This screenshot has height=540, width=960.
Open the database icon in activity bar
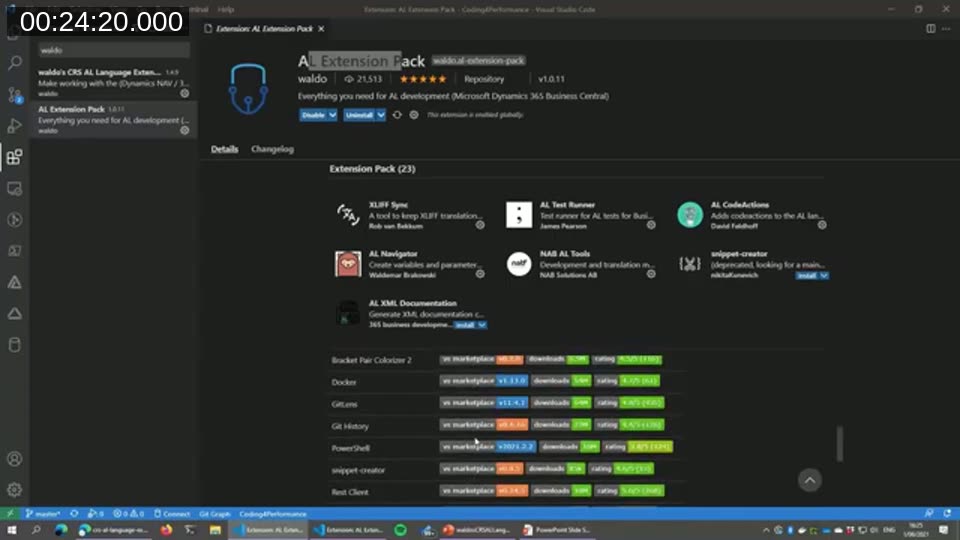pos(15,345)
